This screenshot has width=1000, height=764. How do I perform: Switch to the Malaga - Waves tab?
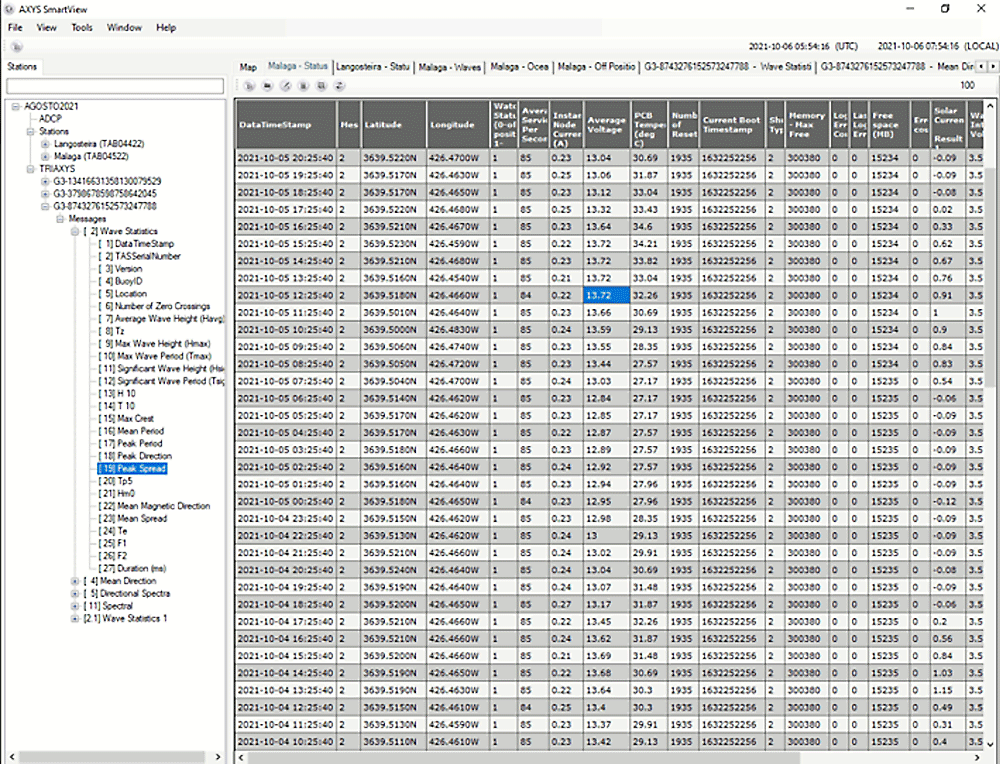pyautogui.click(x=450, y=67)
